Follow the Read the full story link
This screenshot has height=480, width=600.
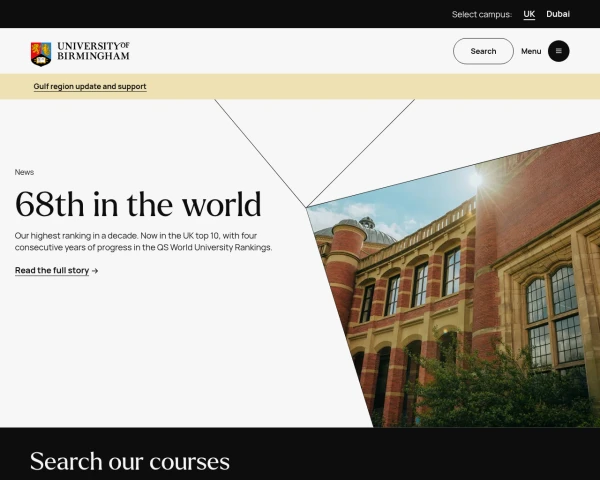pos(52,271)
